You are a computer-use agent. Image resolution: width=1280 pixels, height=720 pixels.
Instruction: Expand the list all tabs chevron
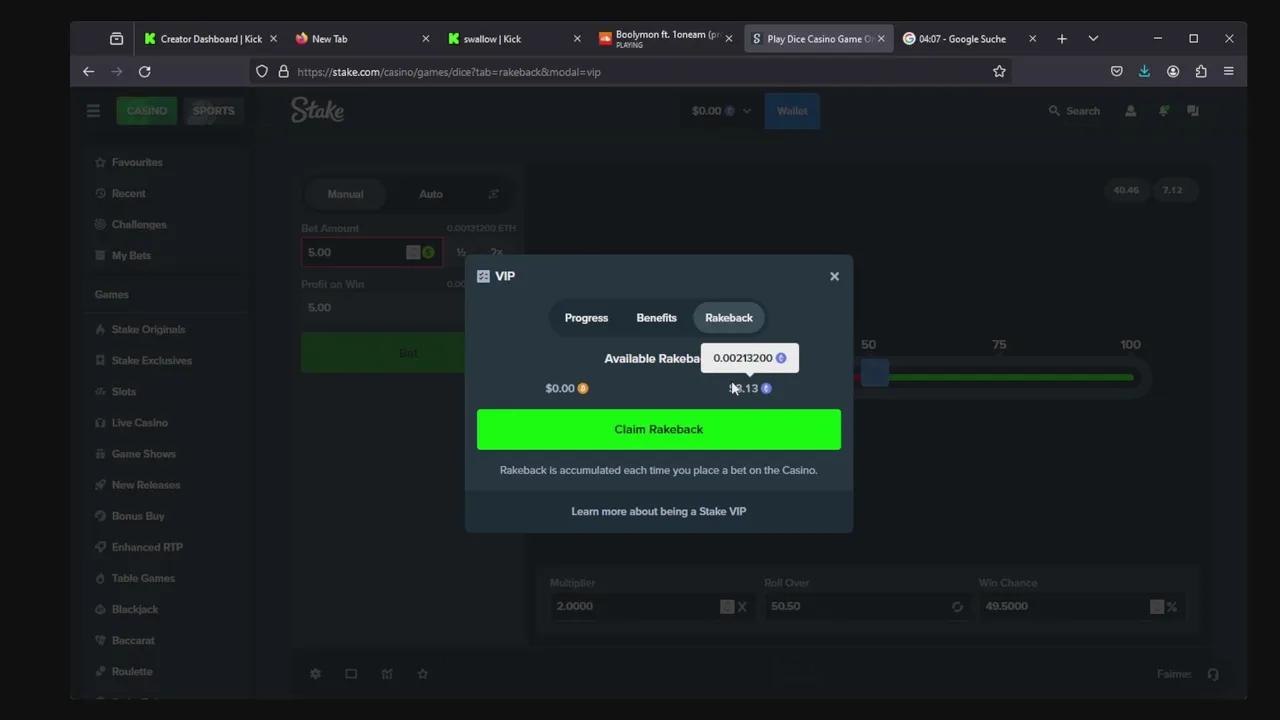pos(1093,39)
